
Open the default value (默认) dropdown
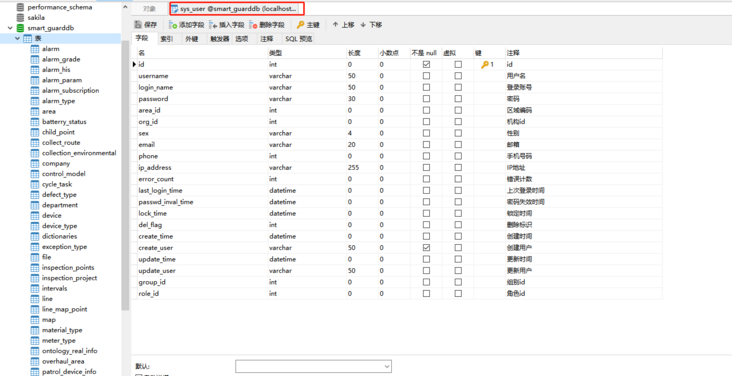[313, 366]
